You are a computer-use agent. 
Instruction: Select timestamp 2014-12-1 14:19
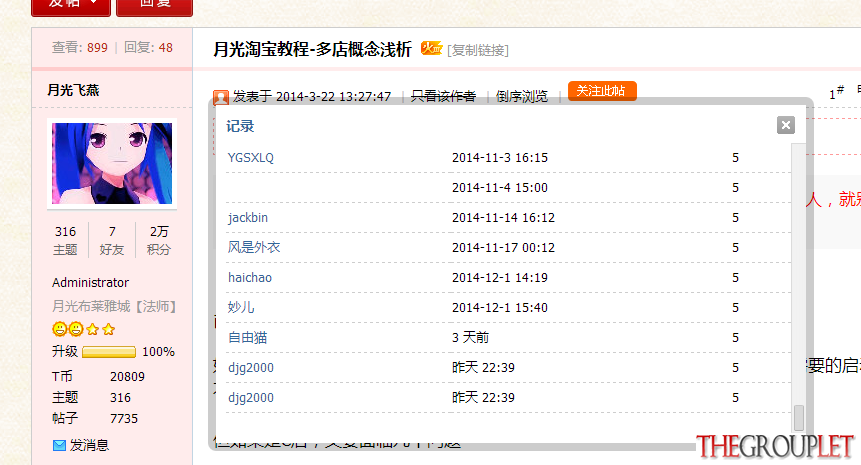coord(500,277)
